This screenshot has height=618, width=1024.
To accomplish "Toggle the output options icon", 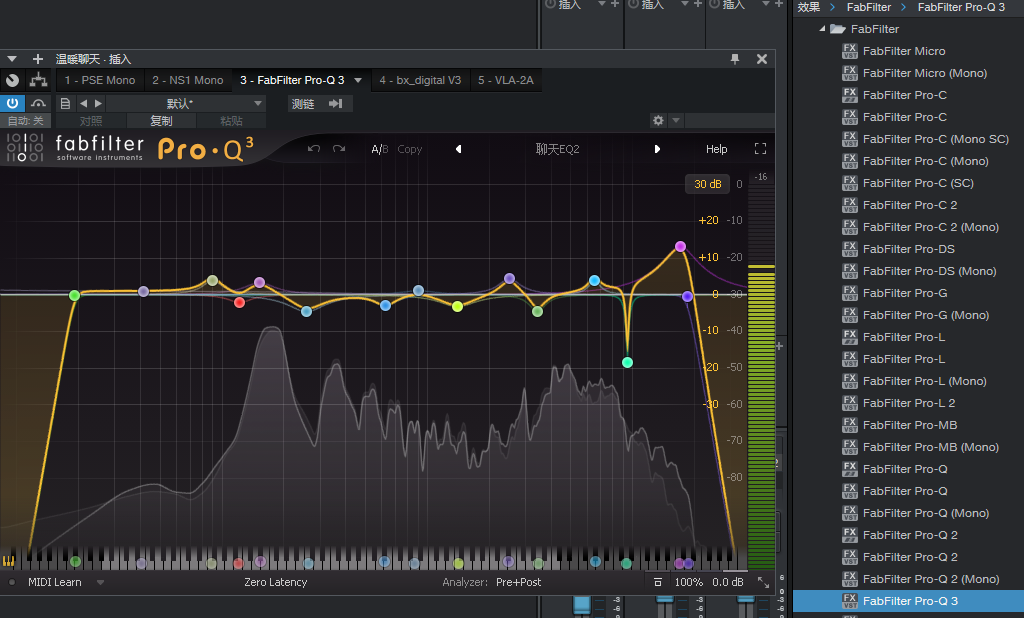I will pos(658,582).
